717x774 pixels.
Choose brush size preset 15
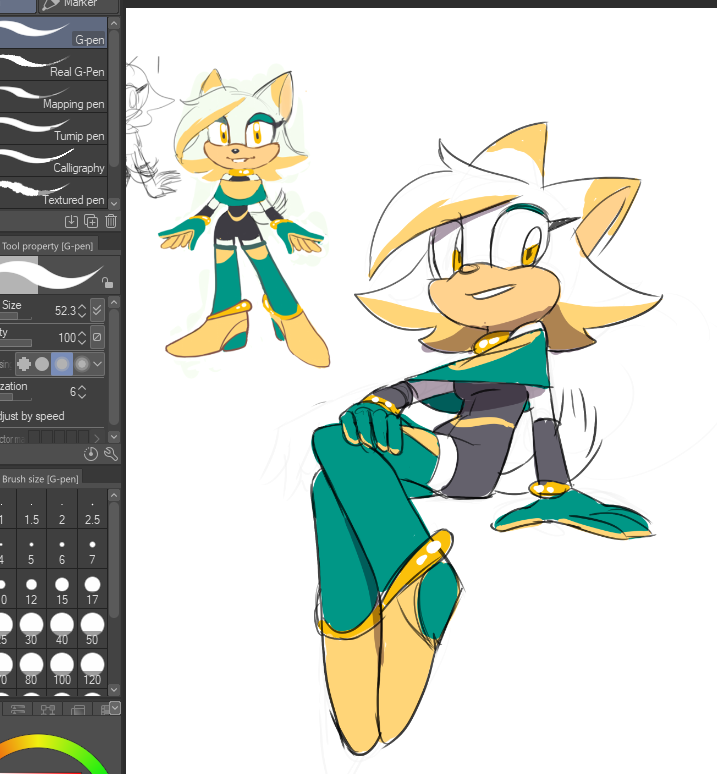(x=62, y=590)
